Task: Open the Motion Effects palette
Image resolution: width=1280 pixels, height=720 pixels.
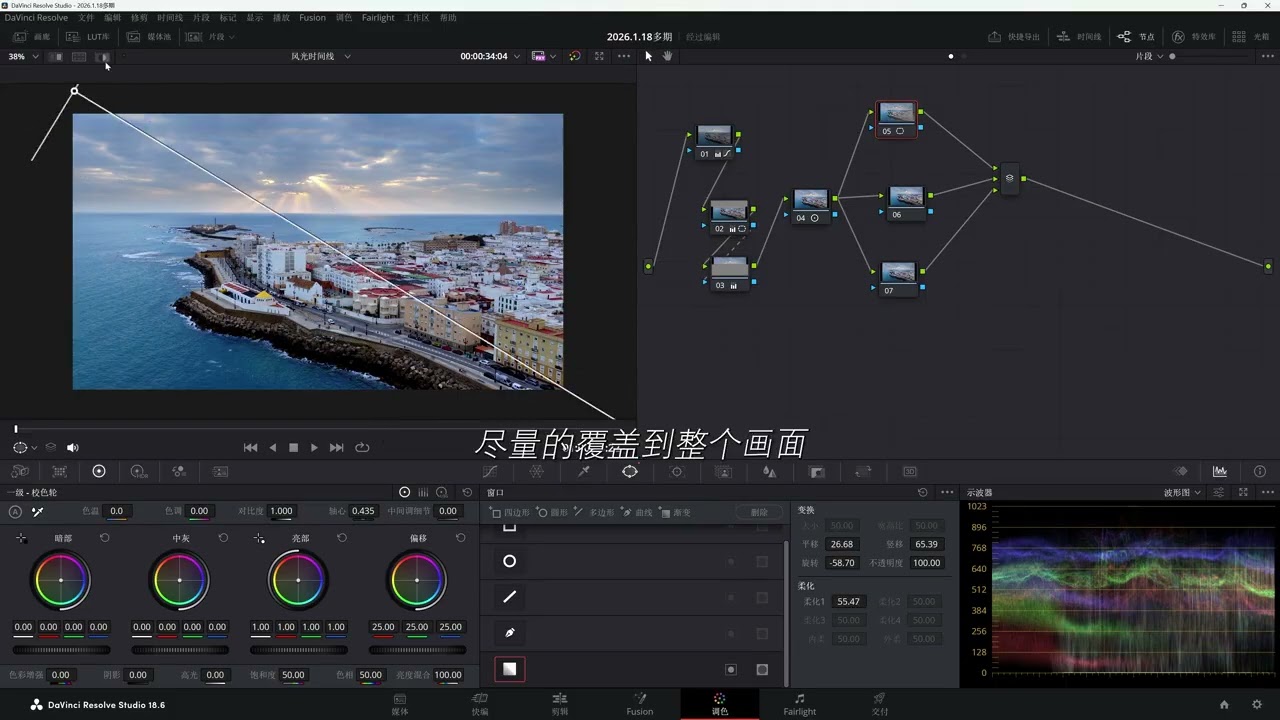Action: point(220,471)
